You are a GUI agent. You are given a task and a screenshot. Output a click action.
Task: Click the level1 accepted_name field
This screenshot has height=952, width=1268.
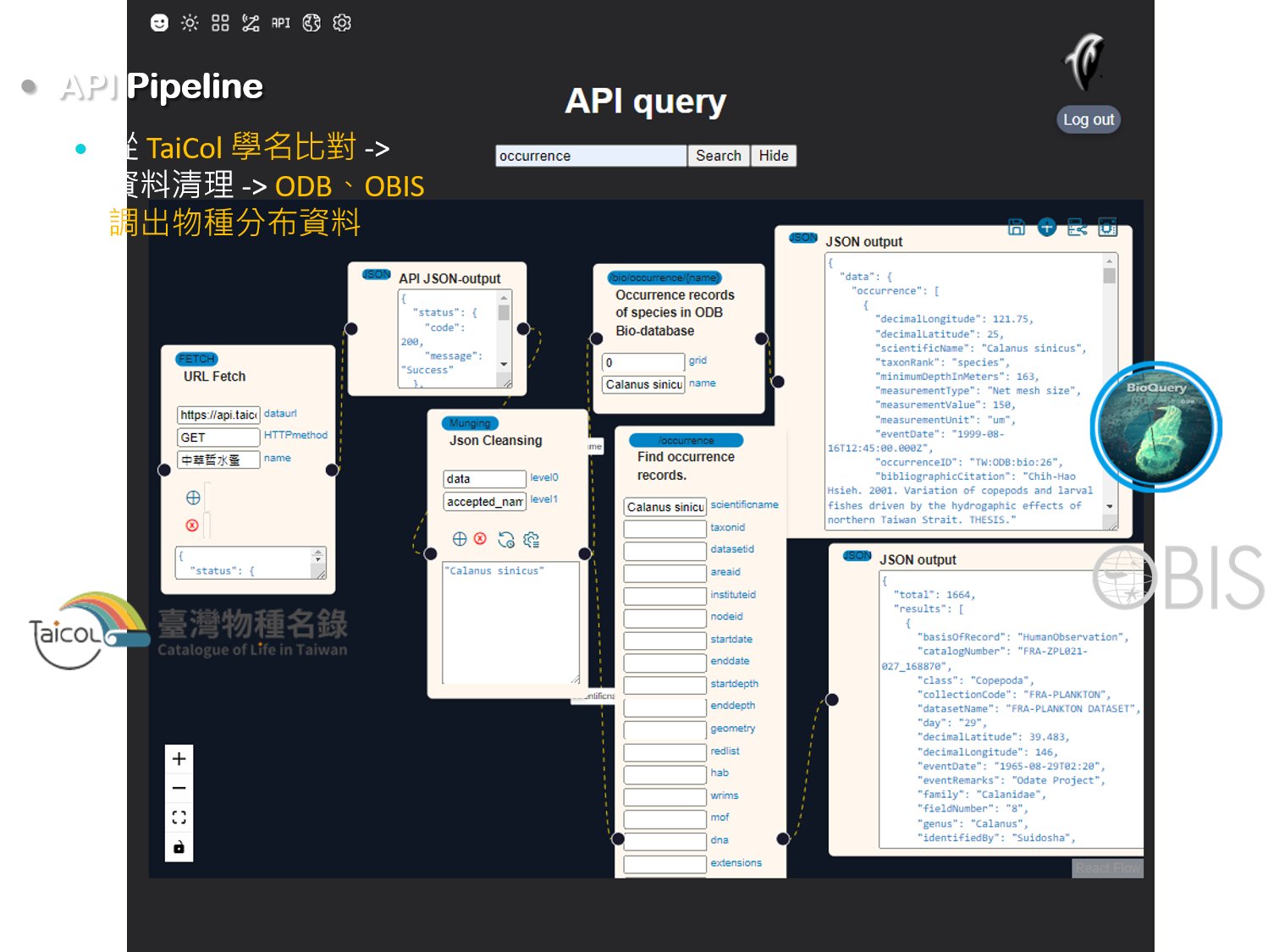click(x=484, y=502)
